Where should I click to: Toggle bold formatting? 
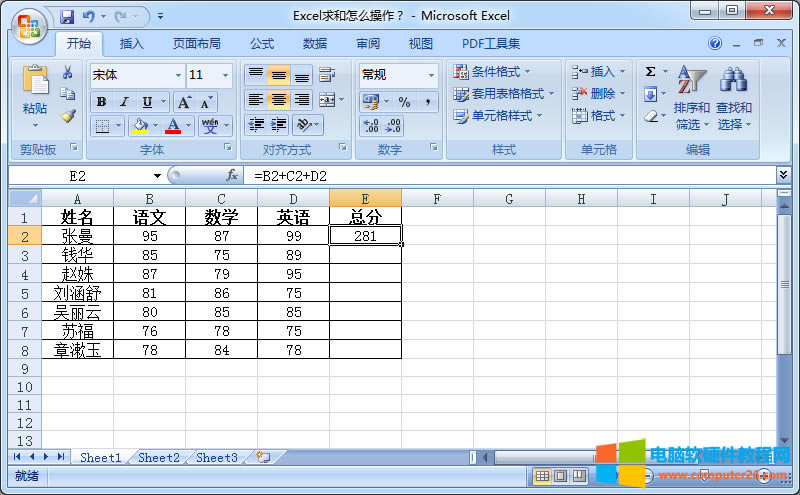[102, 102]
